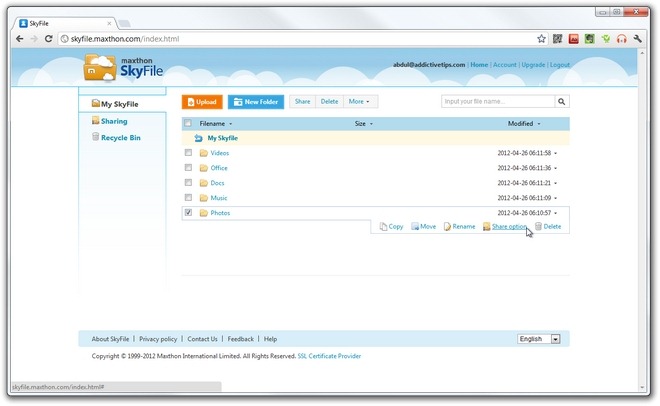Open the More dropdown menu
This screenshot has height=406, width=660.
361,101
